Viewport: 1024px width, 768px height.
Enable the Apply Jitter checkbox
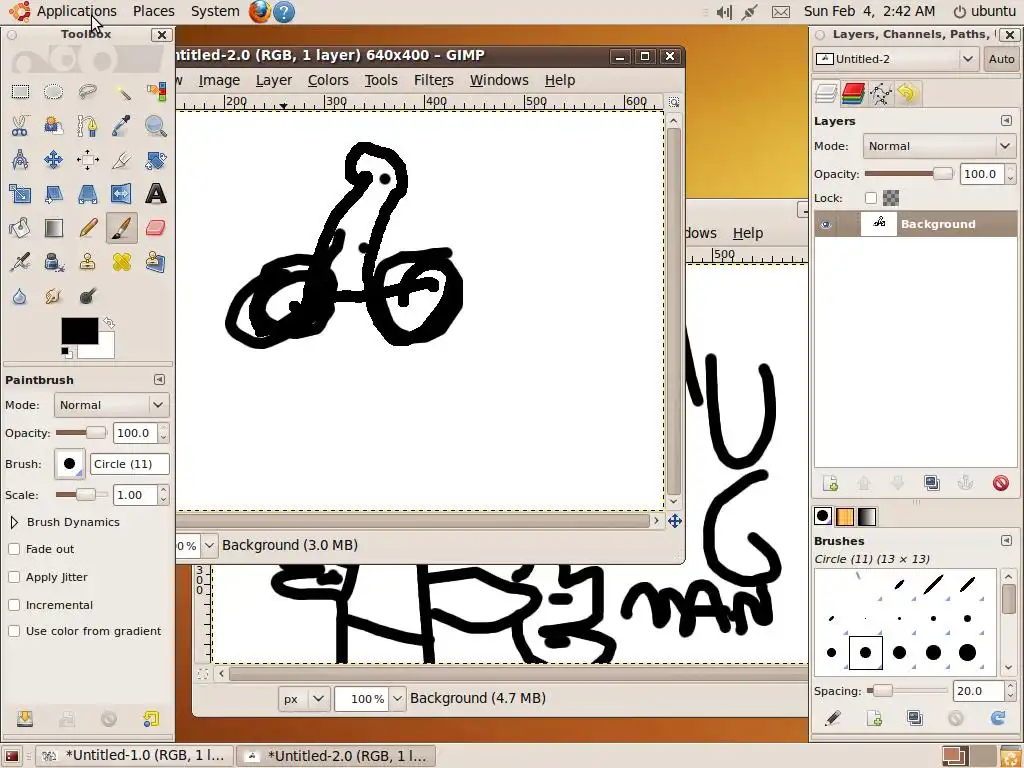pos(14,577)
